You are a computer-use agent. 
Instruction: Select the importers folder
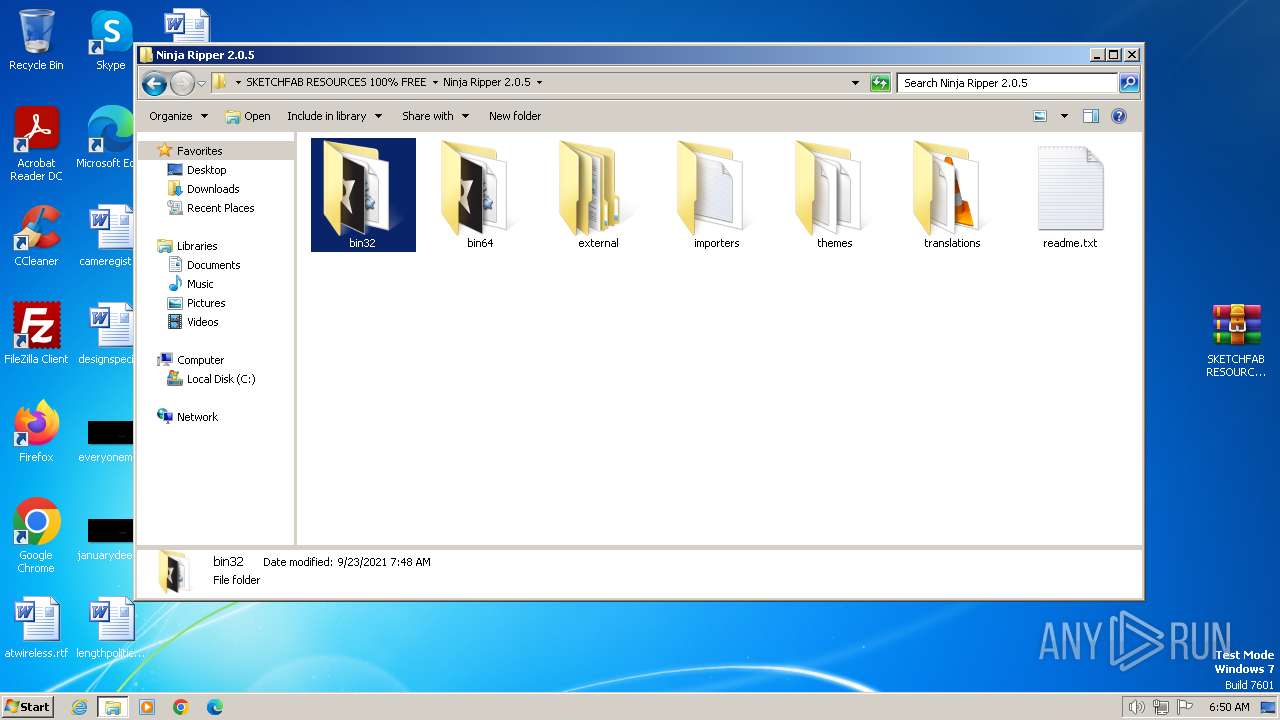(716, 195)
